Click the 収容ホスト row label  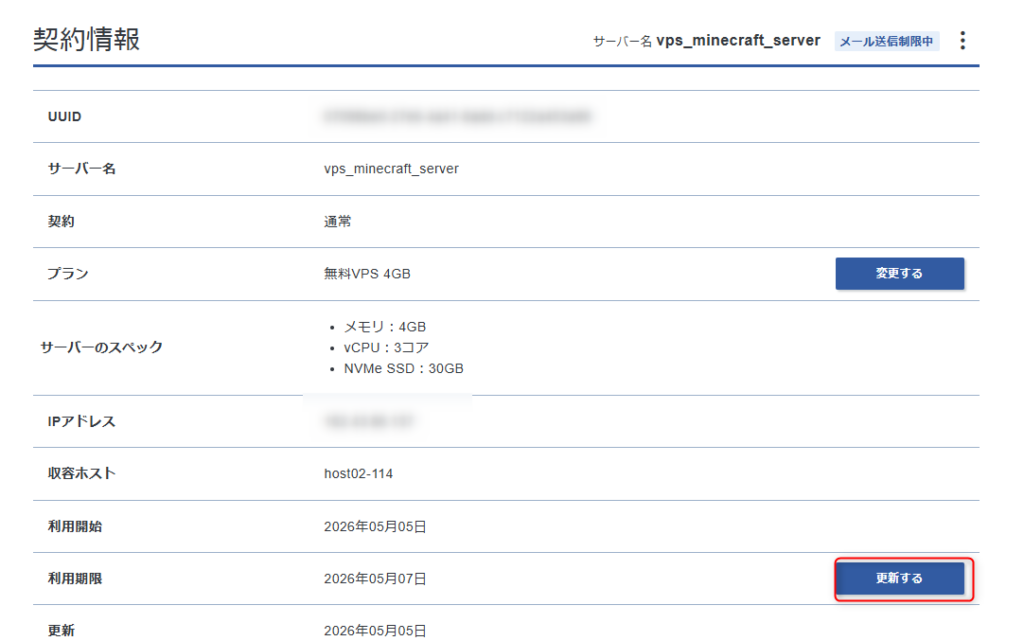(82, 473)
